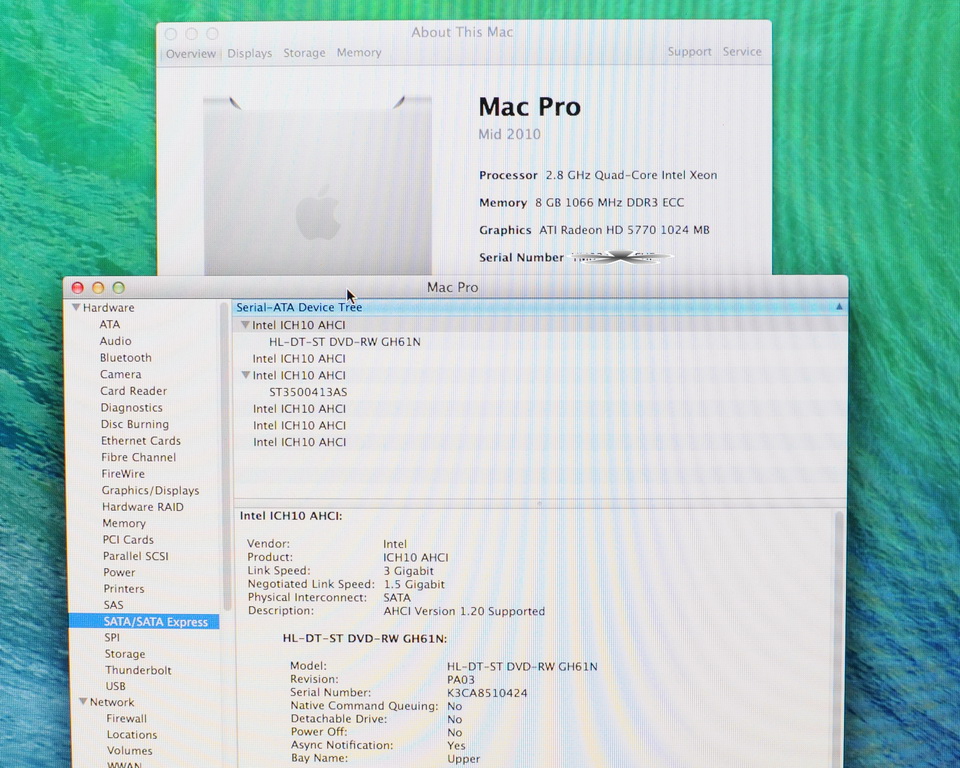
Task: Select Locations under Network
Action: click(x=132, y=735)
